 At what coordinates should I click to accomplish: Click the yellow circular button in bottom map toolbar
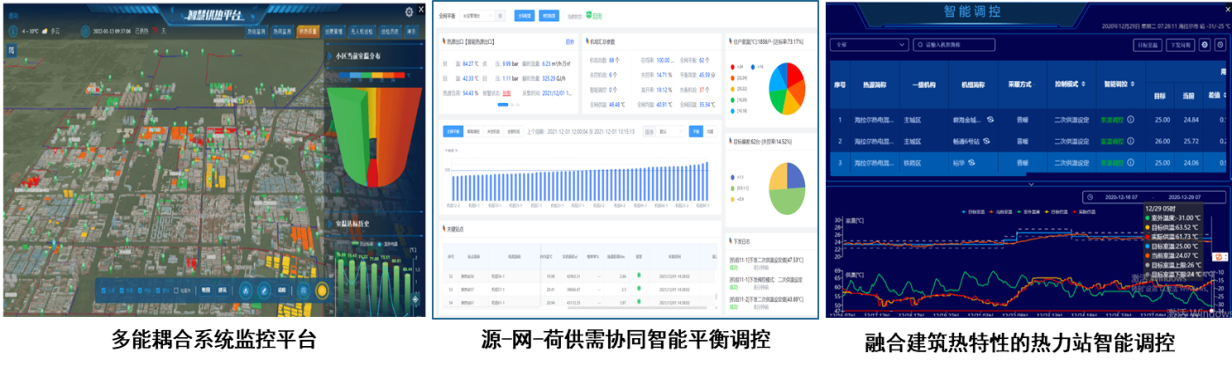tap(322, 290)
